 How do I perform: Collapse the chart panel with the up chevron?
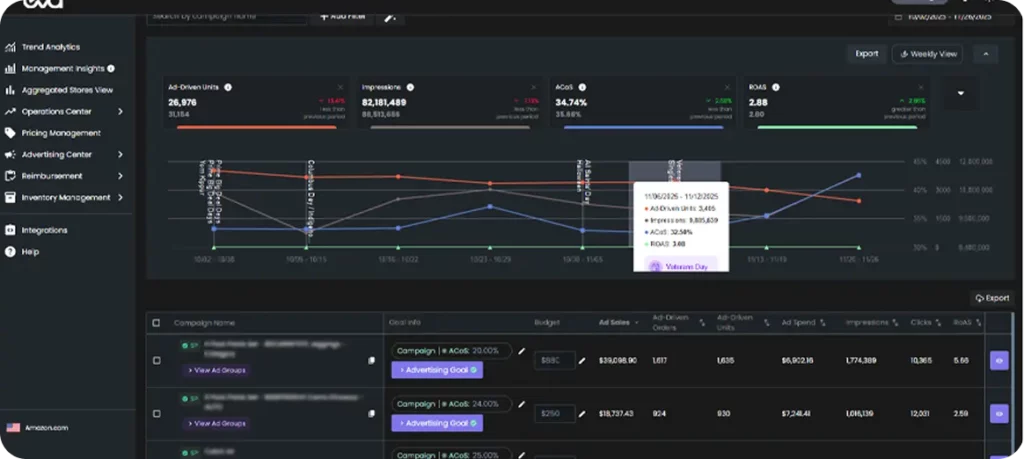985,54
